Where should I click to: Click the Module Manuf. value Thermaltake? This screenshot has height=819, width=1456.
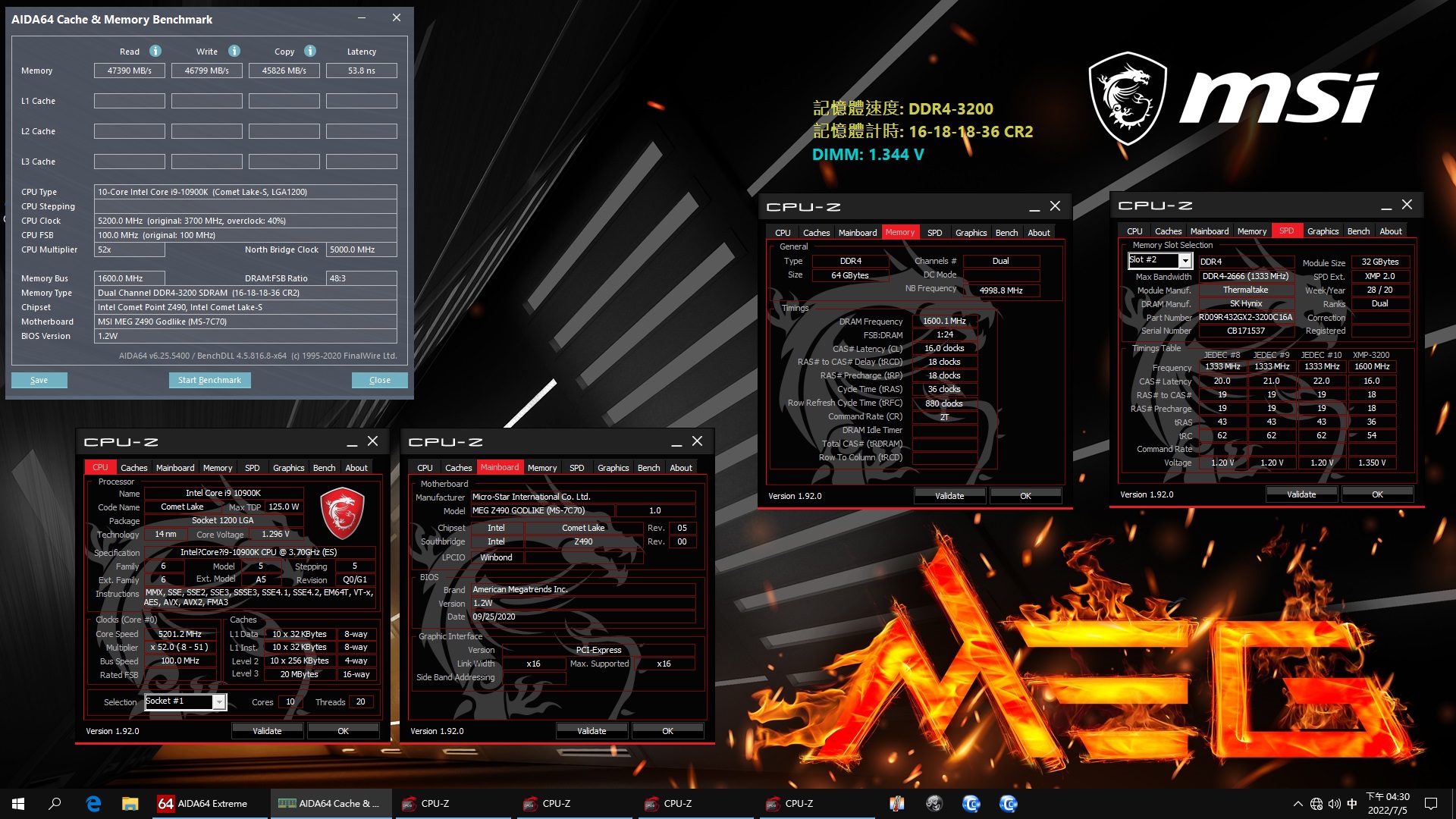[1245, 290]
